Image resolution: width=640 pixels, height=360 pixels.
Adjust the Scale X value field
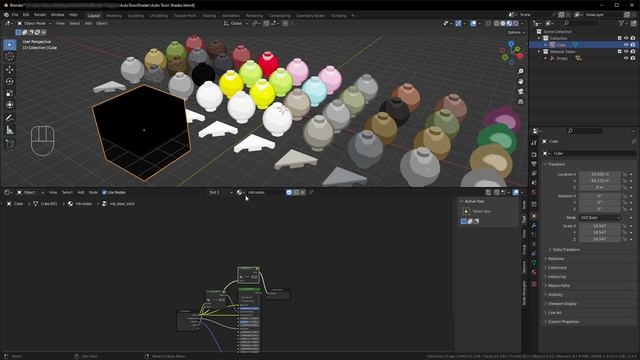600,226
